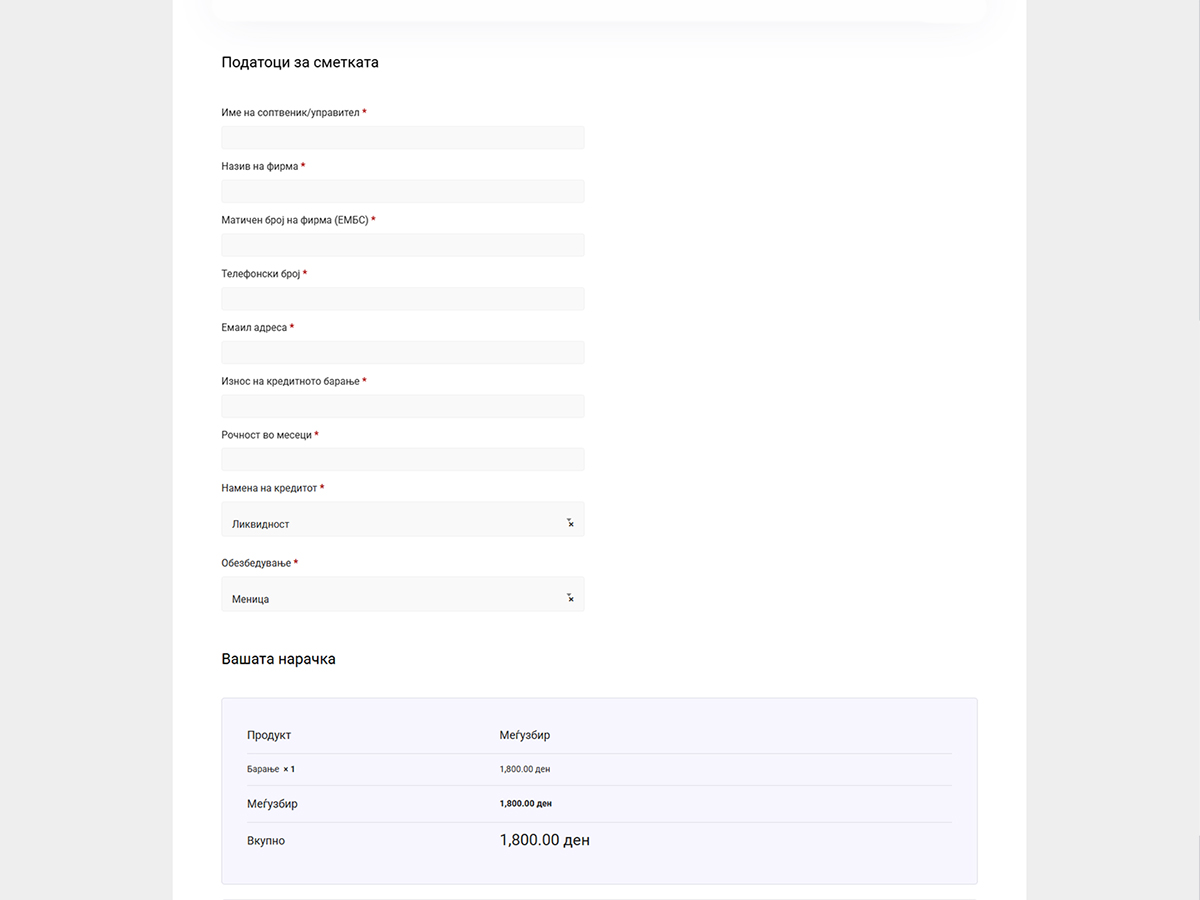1200x900 pixels.
Task: Focus the Телефонски број input field
Action: click(x=402, y=299)
